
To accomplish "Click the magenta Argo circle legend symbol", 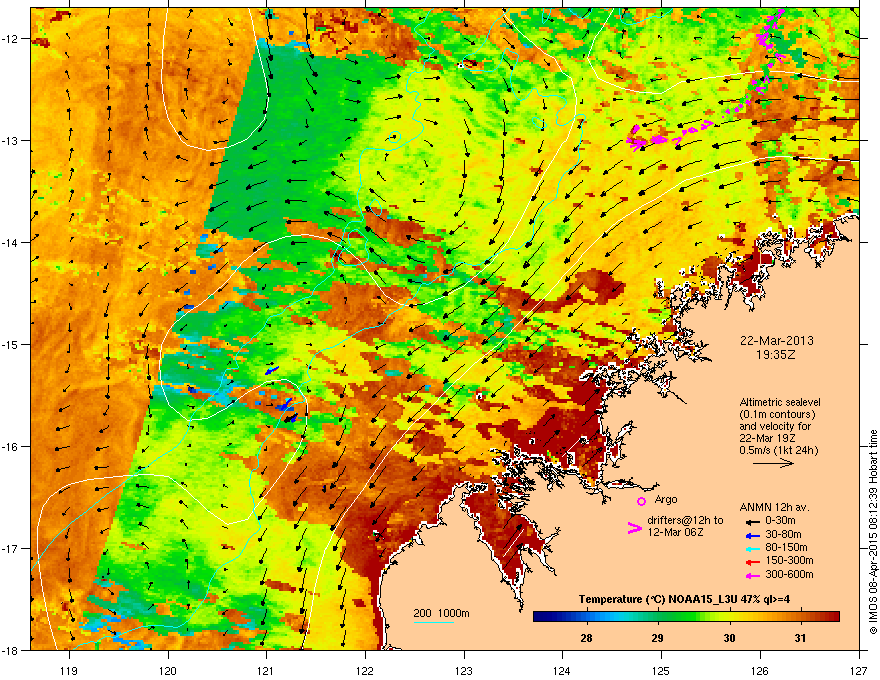I will click(x=641, y=501).
